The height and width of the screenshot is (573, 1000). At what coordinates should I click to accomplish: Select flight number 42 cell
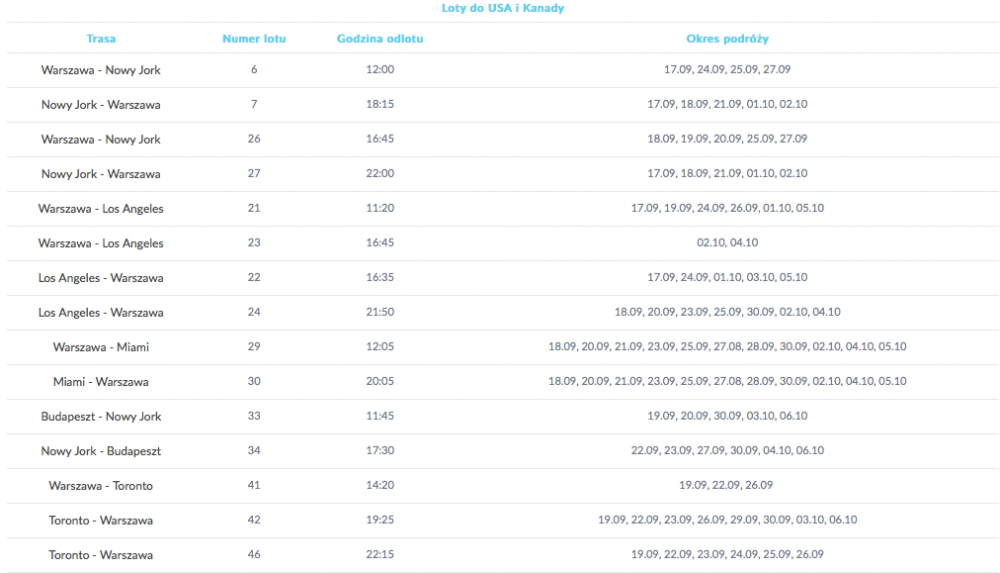click(254, 519)
